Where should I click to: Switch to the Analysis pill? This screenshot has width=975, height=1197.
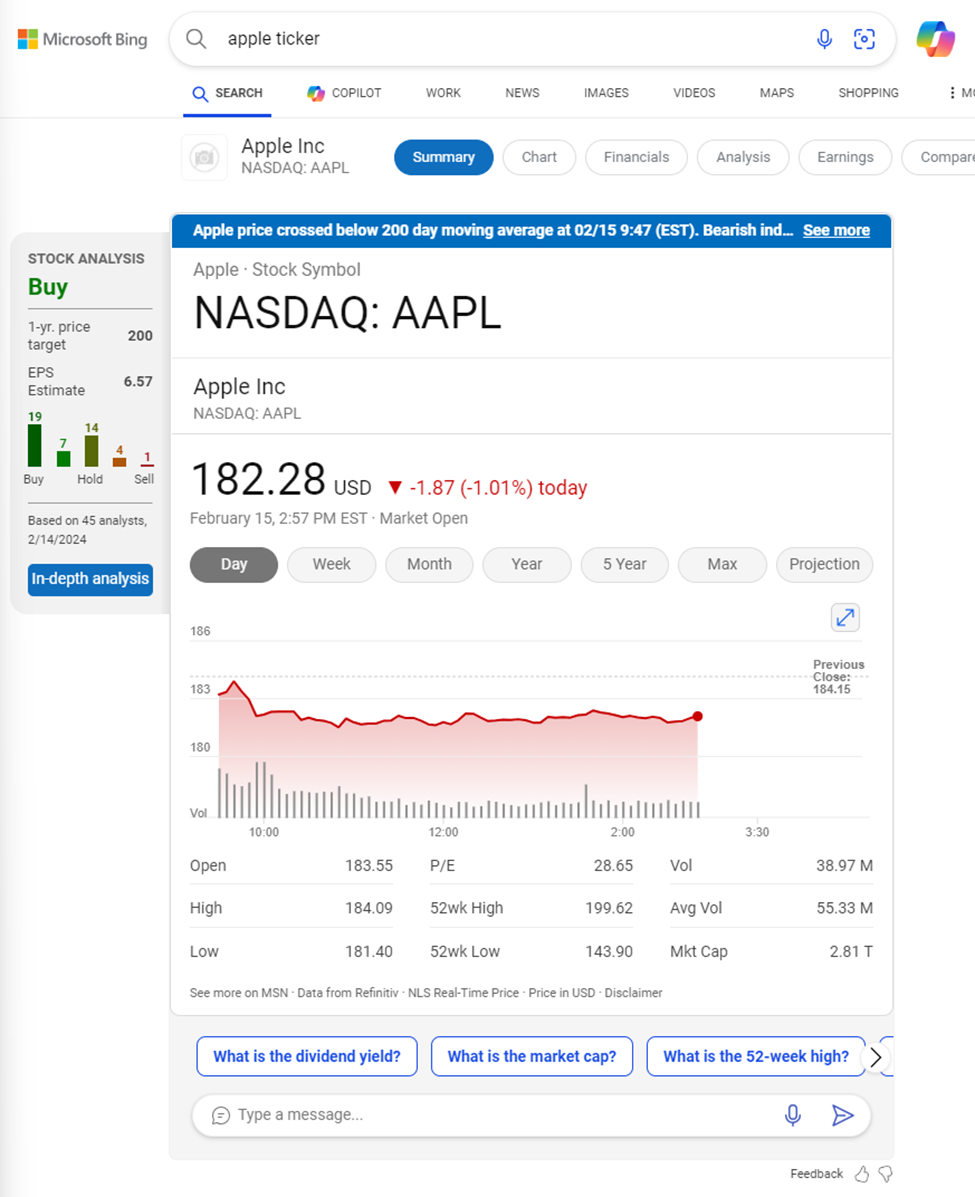point(743,157)
